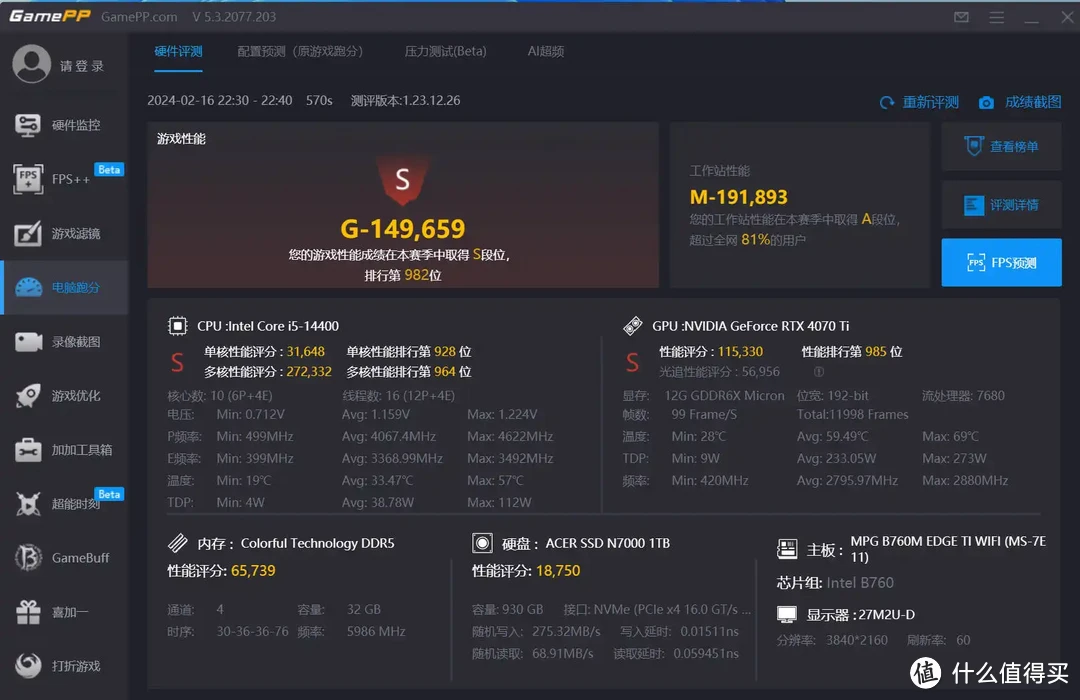Screen dimensions: 1080x700
Task: Switch to 配置预测（原游戏跑分）tab
Action: [300, 52]
